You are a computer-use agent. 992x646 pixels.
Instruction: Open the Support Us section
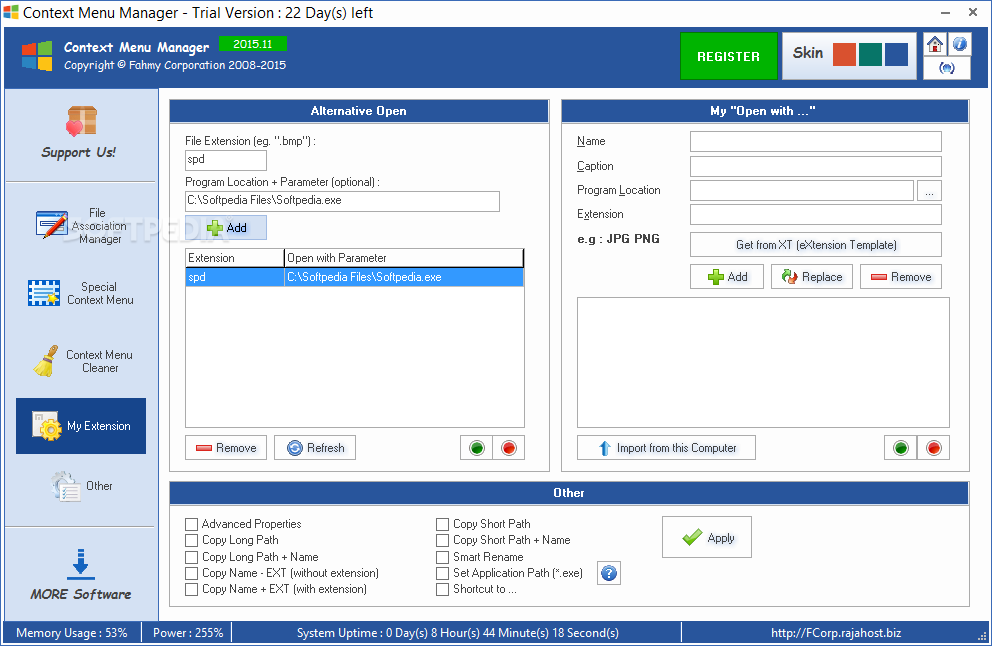[80, 134]
